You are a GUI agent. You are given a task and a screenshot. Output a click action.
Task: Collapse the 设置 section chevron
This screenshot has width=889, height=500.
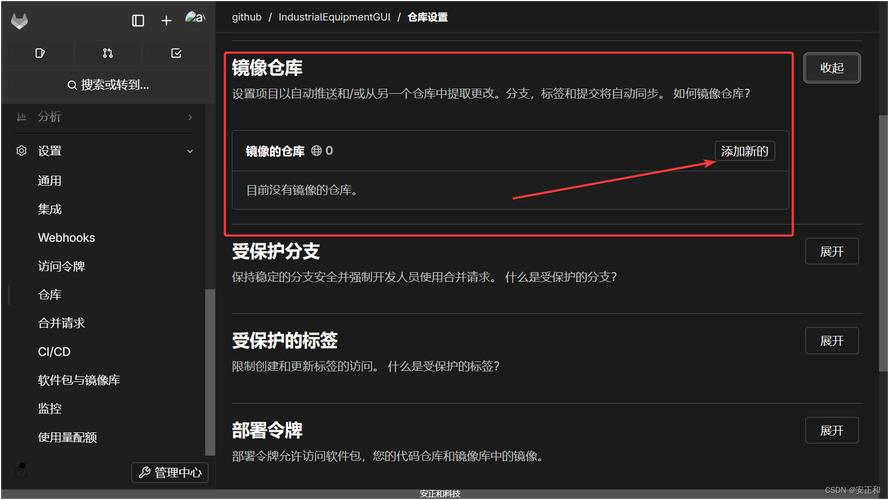[190, 151]
